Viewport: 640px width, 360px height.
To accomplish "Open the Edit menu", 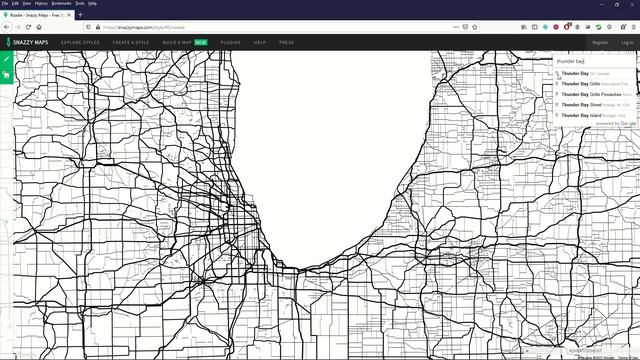I will coord(15,3).
